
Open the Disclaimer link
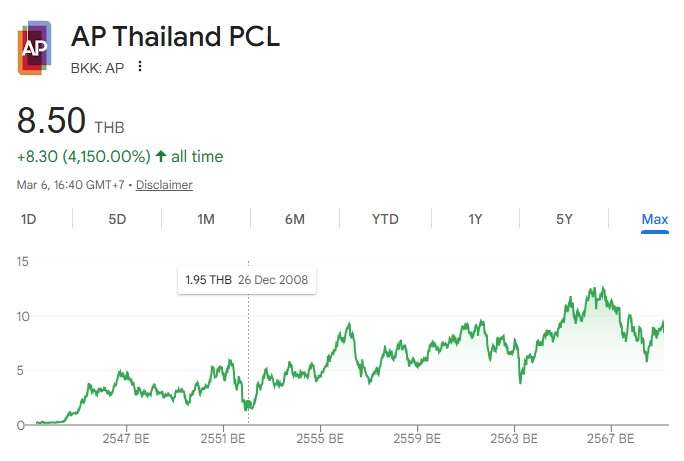[164, 185]
